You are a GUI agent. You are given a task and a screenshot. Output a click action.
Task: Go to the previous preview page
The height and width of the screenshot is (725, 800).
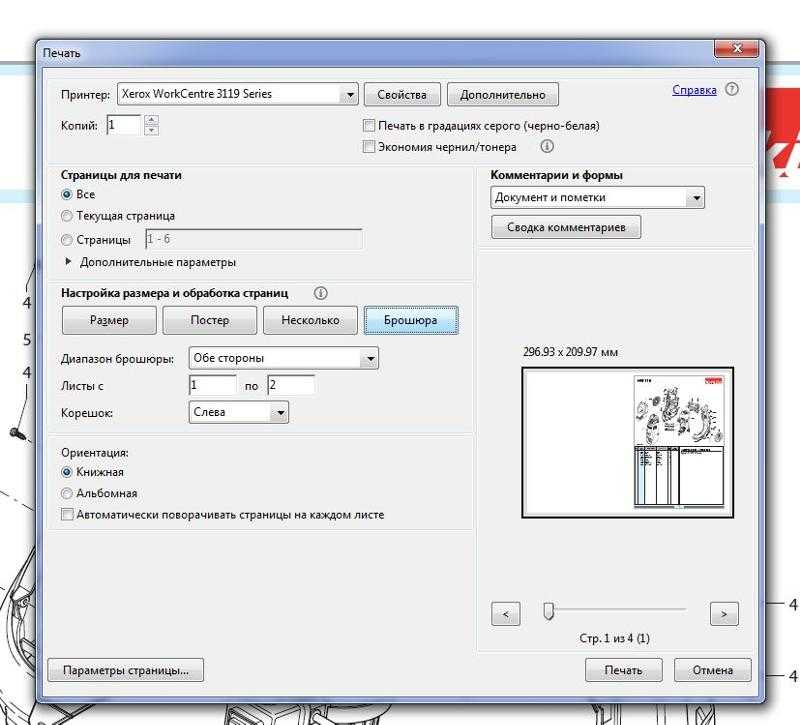pos(506,614)
